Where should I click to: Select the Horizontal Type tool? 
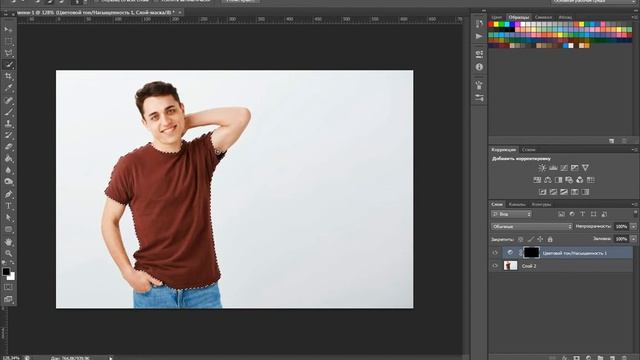pyautogui.click(x=8, y=206)
